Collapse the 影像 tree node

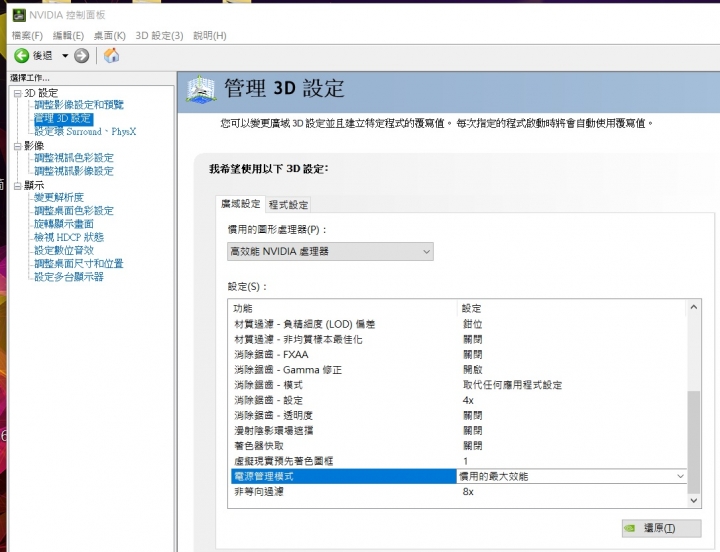[17, 146]
